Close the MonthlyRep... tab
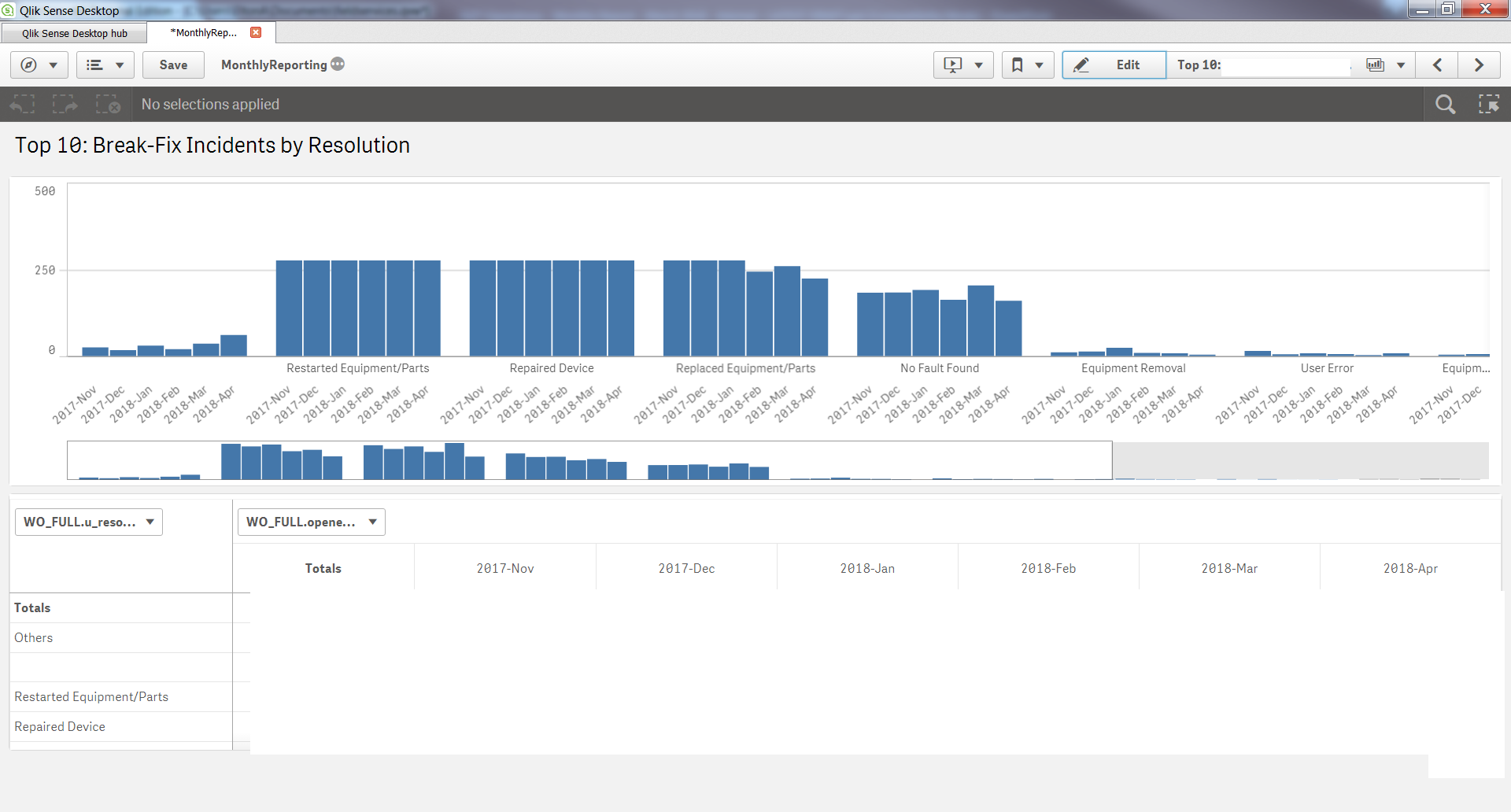The image size is (1511, 812). [256, 32]
